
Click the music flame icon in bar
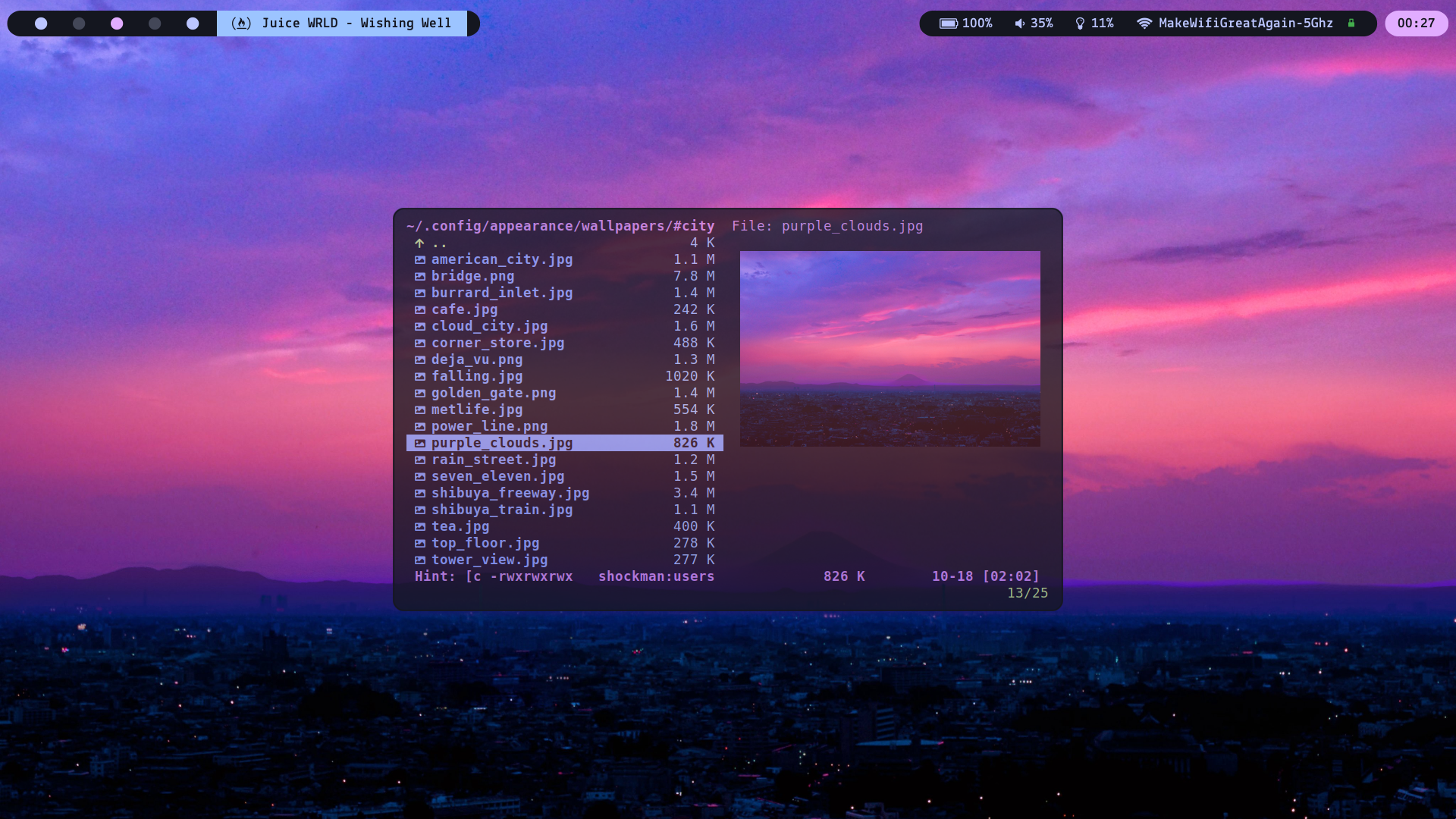(241, 24)
